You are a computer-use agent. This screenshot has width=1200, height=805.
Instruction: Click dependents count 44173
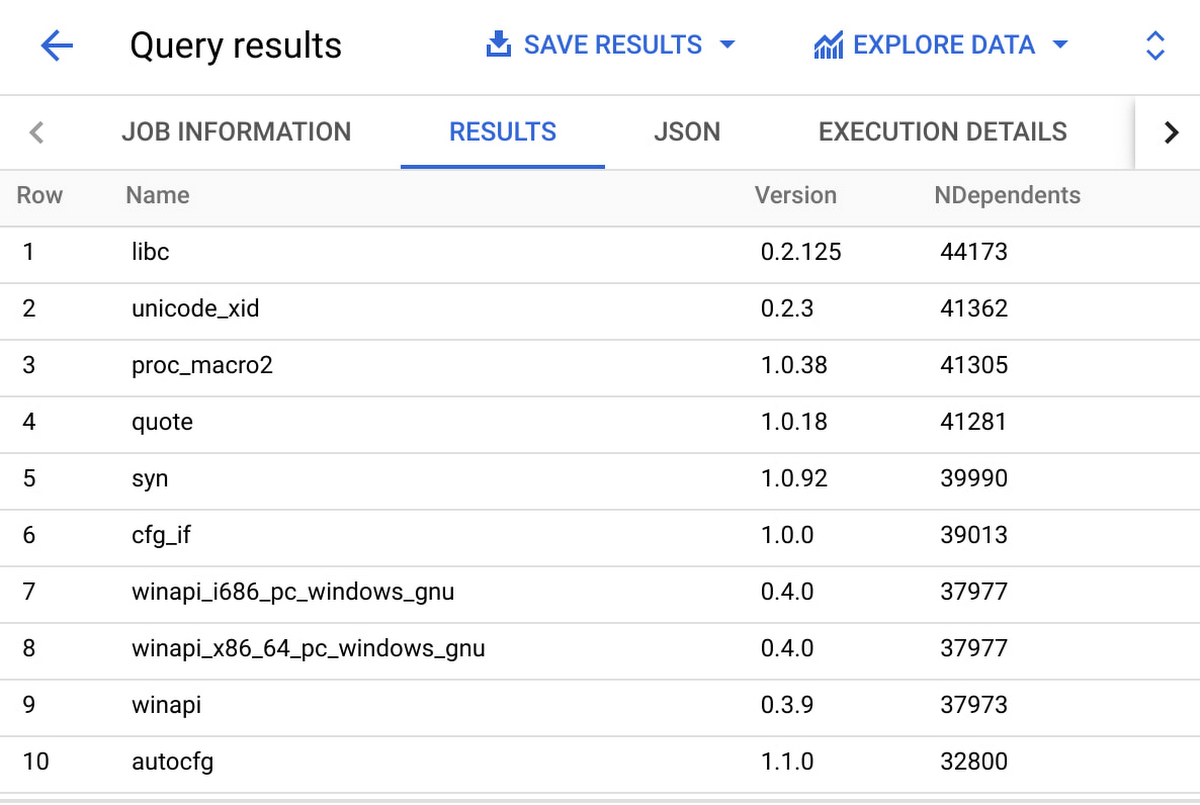[x=974, y=252]
